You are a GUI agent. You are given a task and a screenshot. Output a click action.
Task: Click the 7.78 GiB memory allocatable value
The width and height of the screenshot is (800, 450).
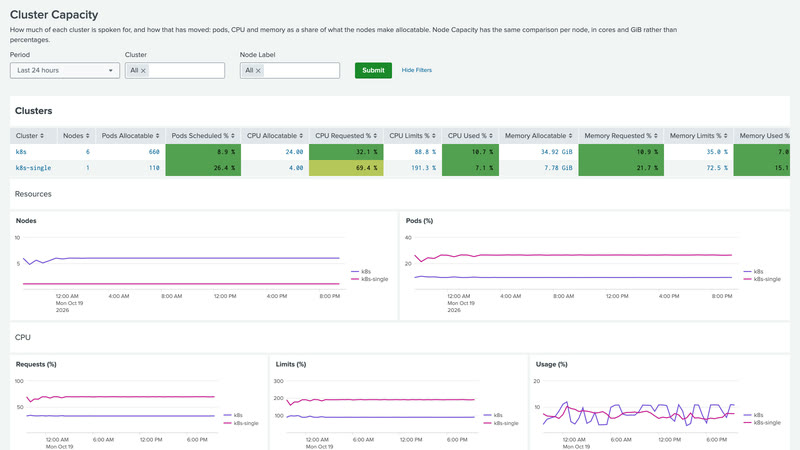click(558, 168)
